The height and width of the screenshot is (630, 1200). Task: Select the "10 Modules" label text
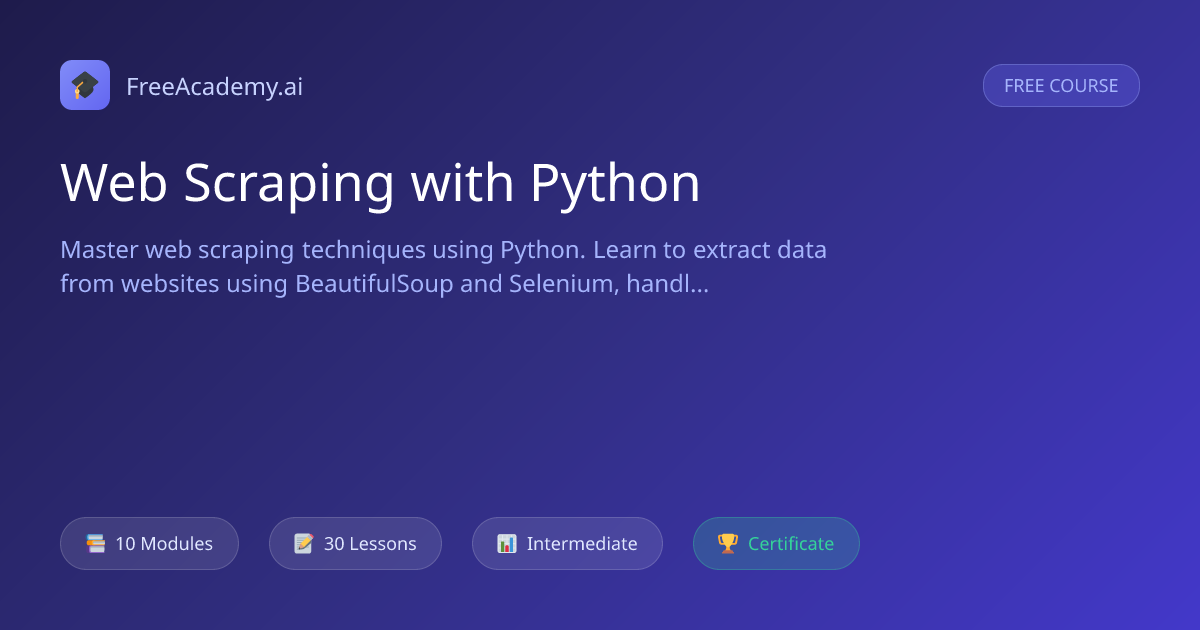pos(164,544)
